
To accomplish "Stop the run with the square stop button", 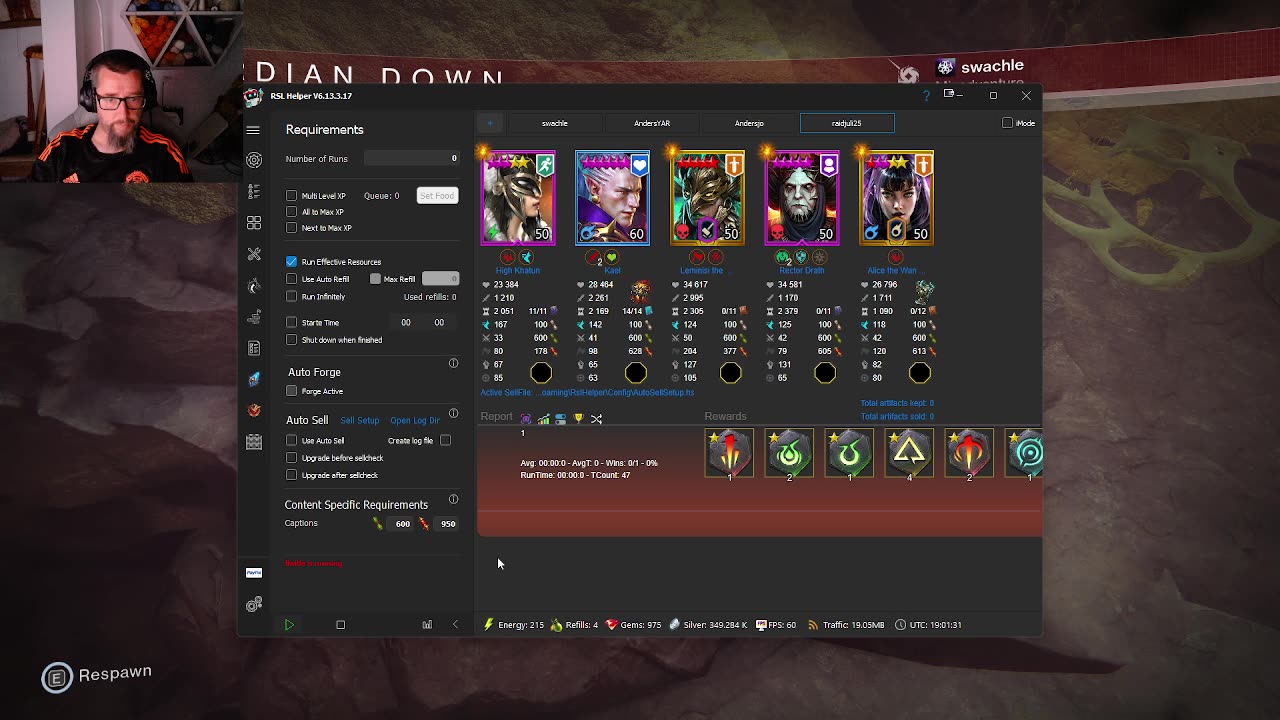I will point(340,625).
